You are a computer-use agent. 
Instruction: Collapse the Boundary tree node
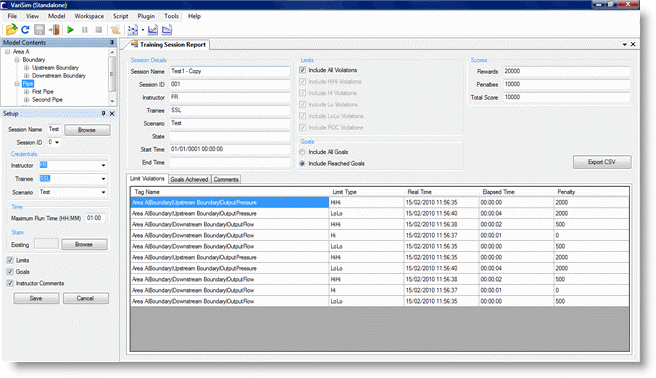pyautogui.click(x=17, y=60)
